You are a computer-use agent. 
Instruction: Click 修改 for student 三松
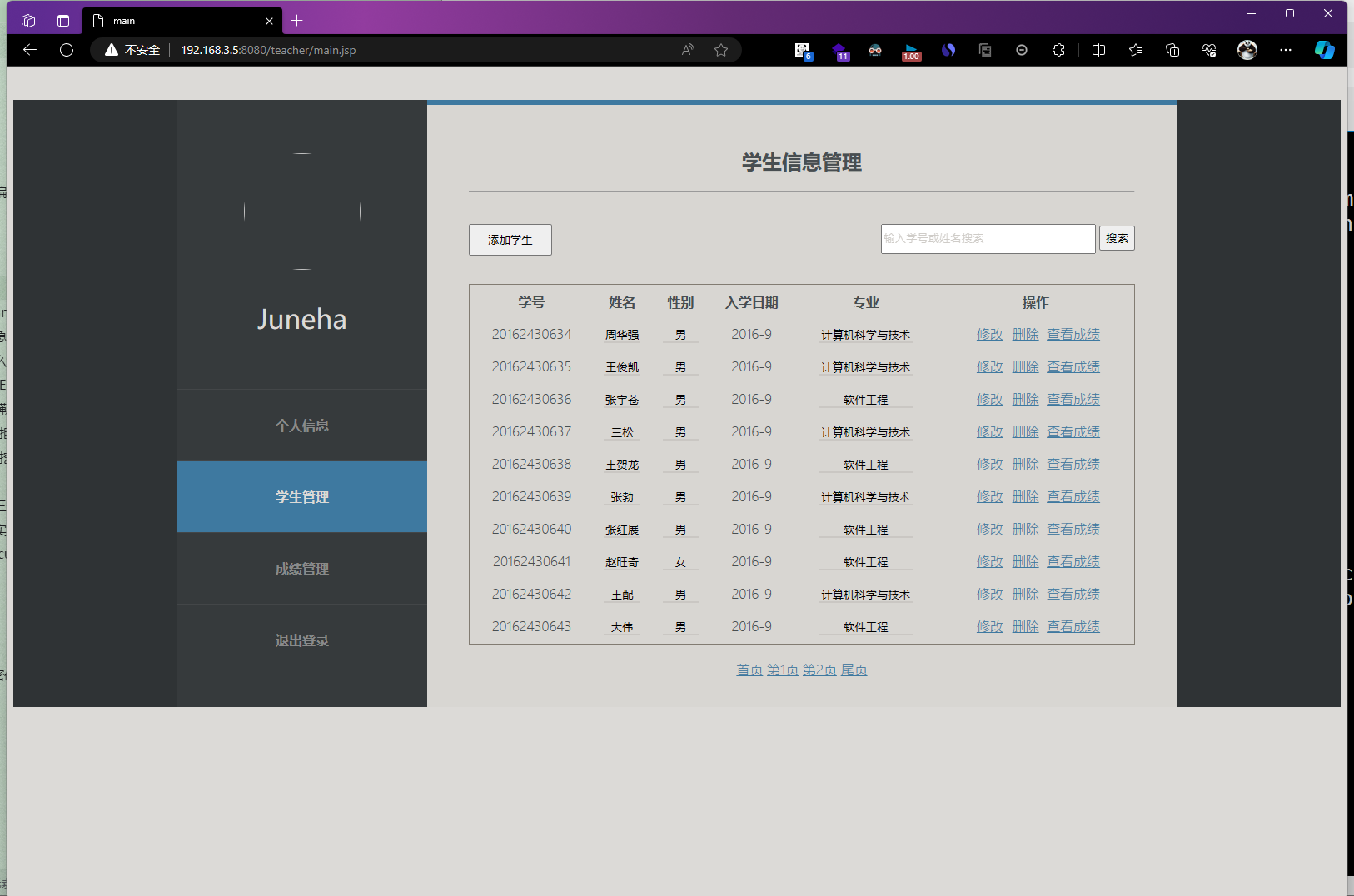pos(990,432)
